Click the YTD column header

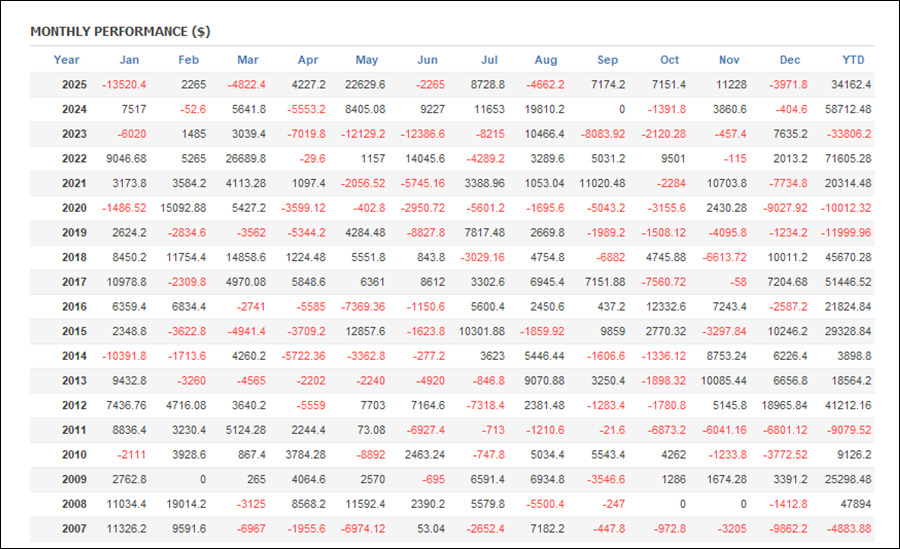(854, 60)
